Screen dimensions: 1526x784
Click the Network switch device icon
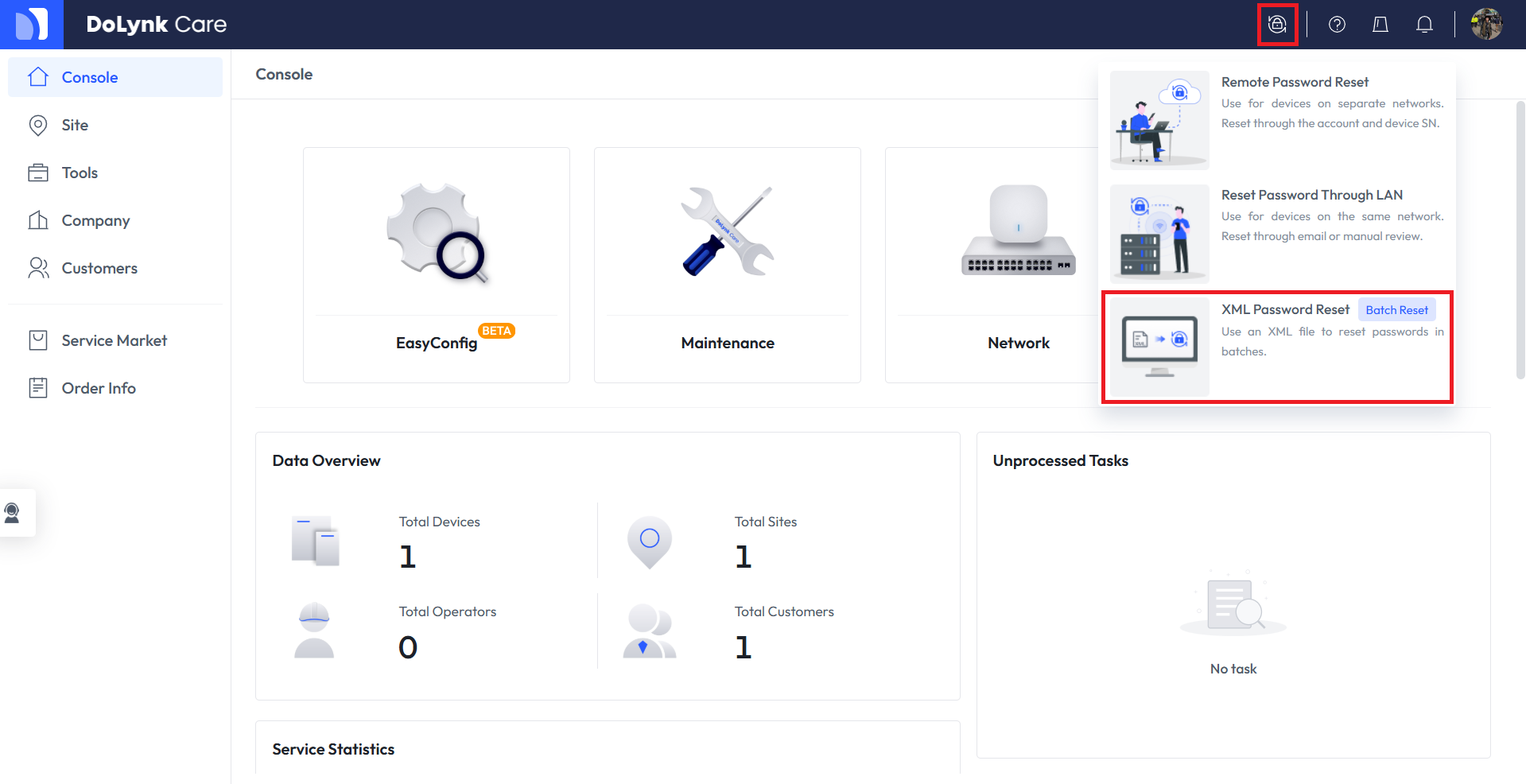[x=1019, y=231]
